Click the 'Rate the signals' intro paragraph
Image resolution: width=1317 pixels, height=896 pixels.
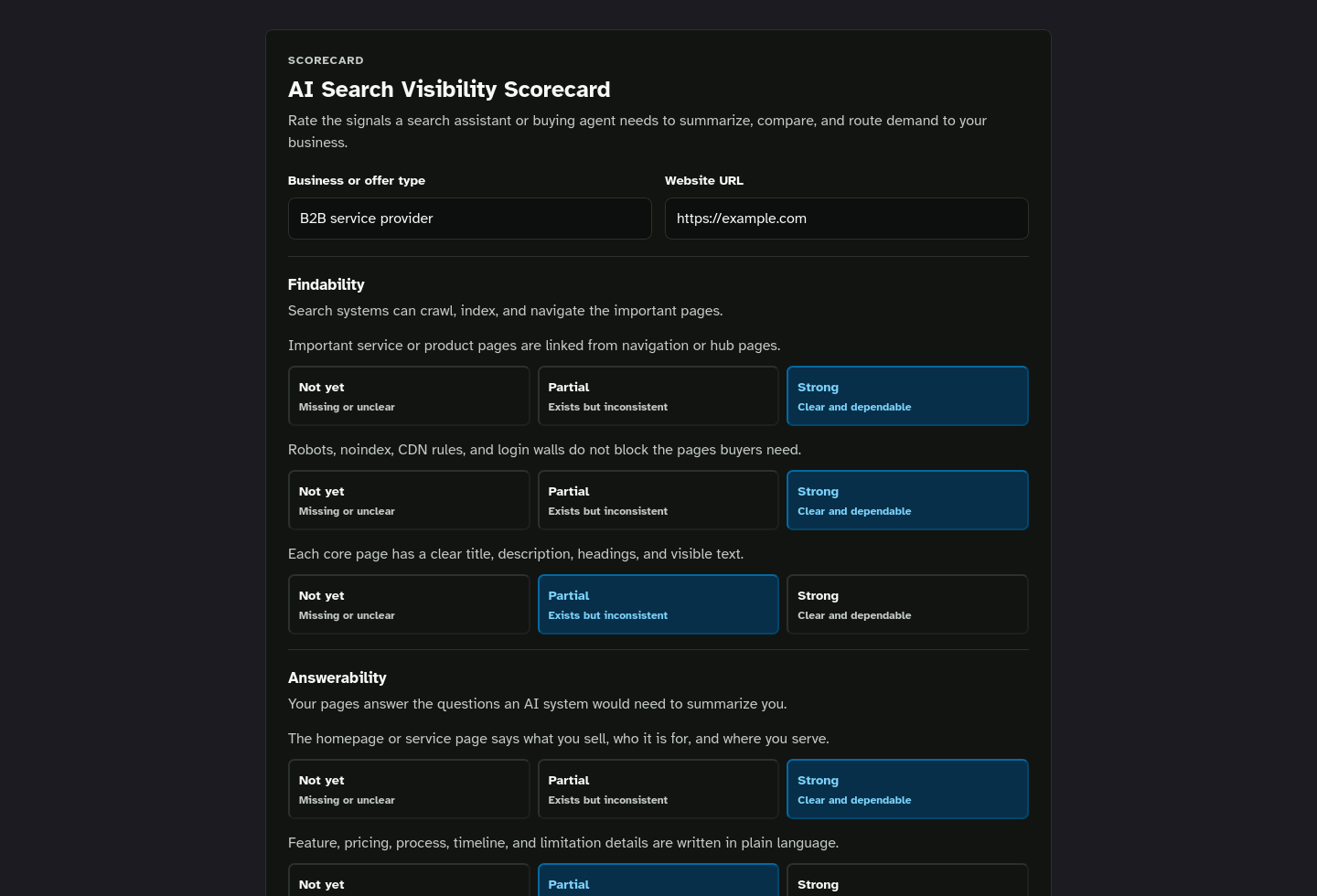pos(637,132)
